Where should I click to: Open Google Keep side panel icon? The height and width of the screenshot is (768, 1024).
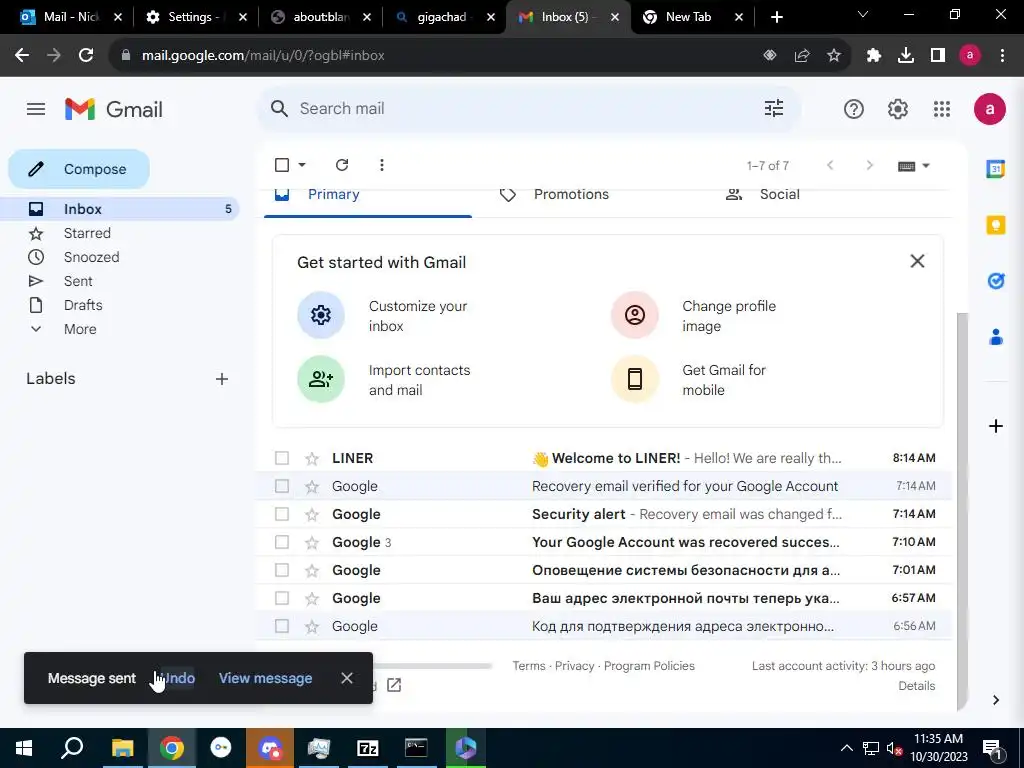[995, 225]
